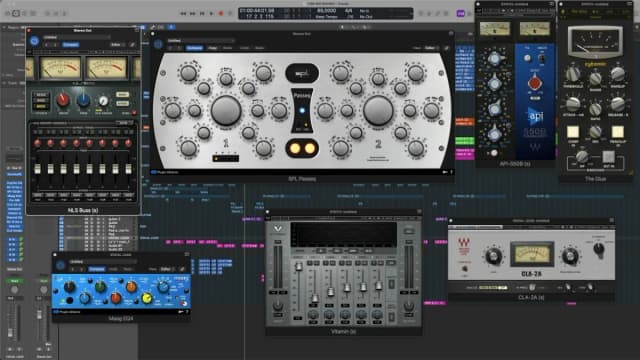Toggle the blue LED button in Passeq center
The height and width of the screenshot is (360, 640).
[302, 111]
